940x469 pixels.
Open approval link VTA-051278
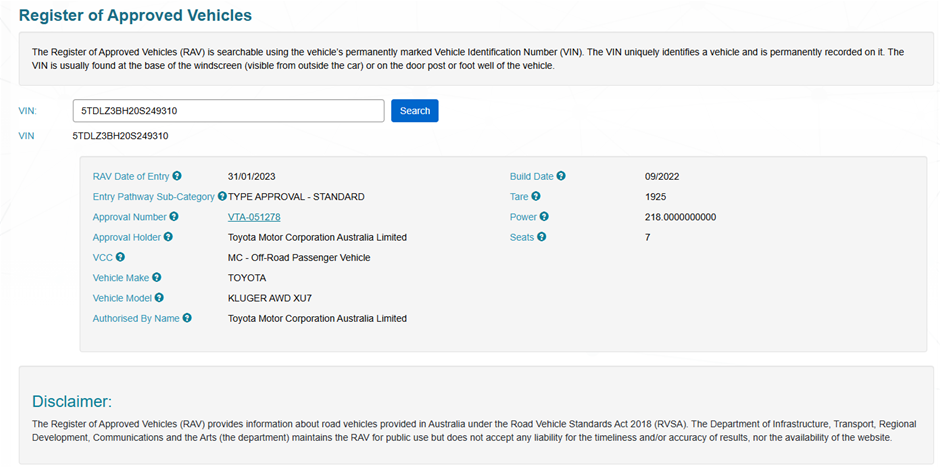254,217
